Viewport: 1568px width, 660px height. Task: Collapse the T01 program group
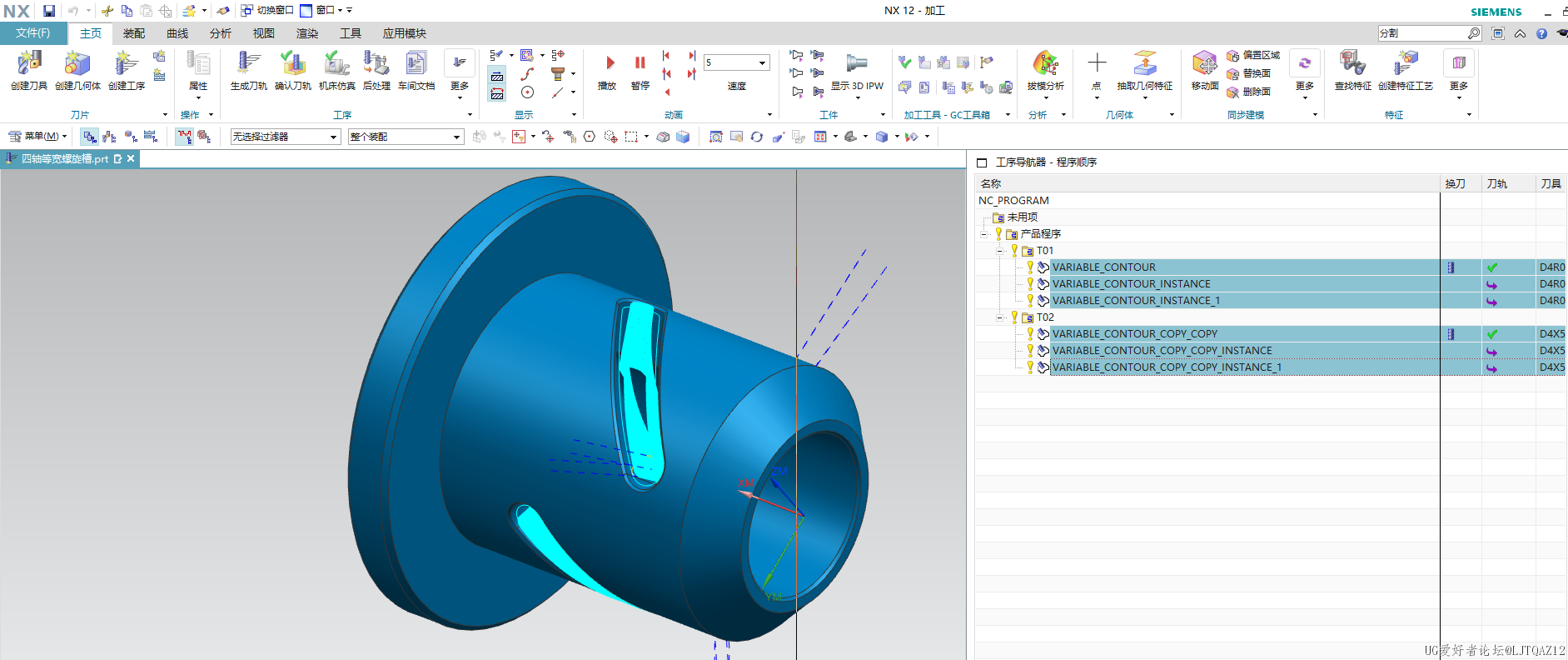(1000, 251)
